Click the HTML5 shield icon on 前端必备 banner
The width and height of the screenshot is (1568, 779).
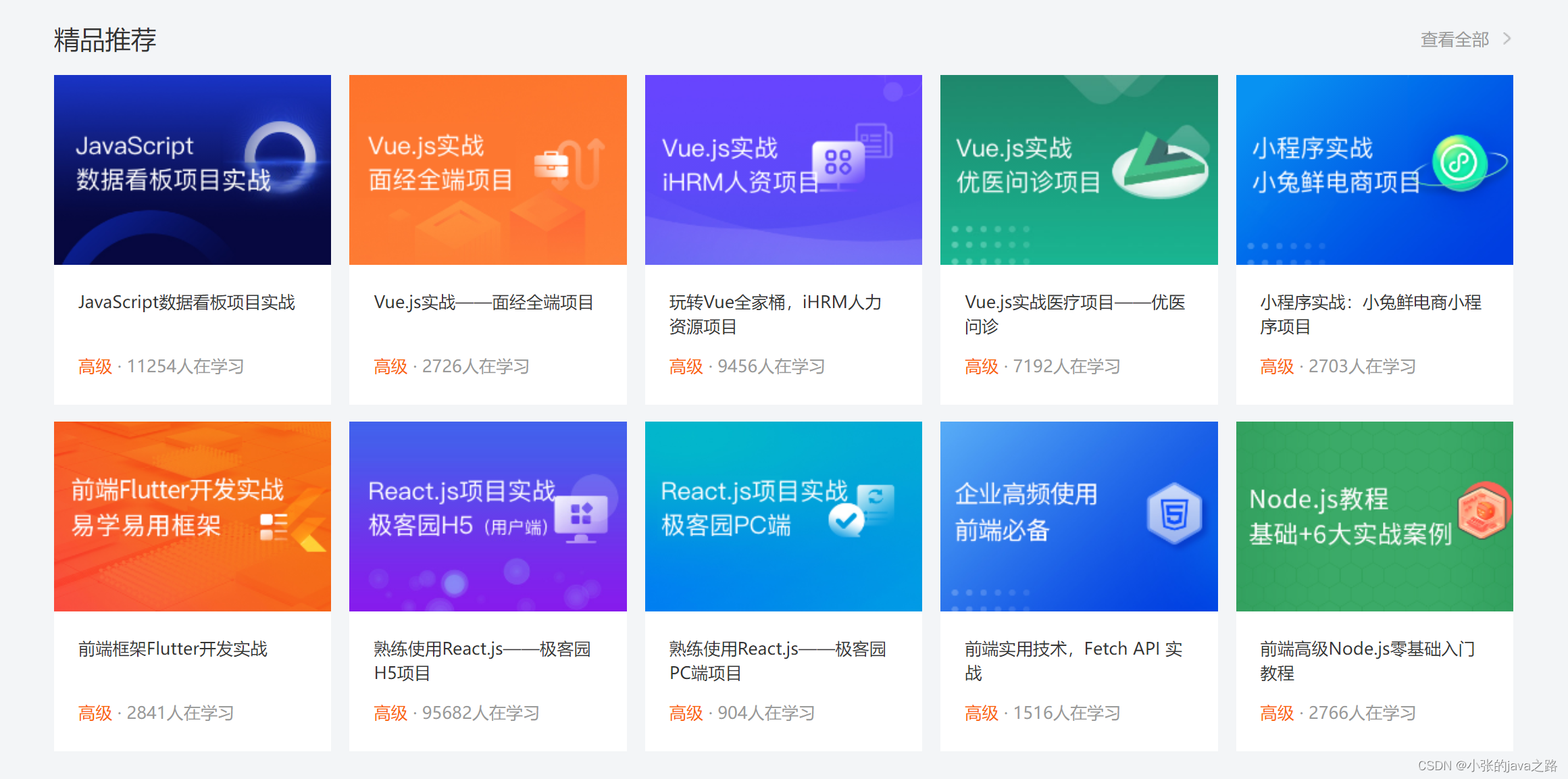1175,513
